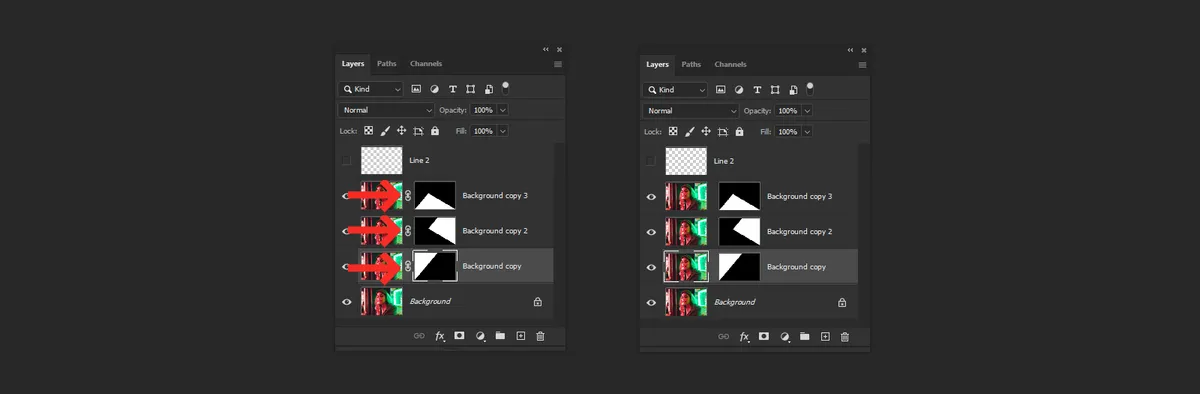Lock all padlock icon in left panel's Lock row
This screenshot has height=394, width=1200.
pyautogui.click(x=435, y=131)
